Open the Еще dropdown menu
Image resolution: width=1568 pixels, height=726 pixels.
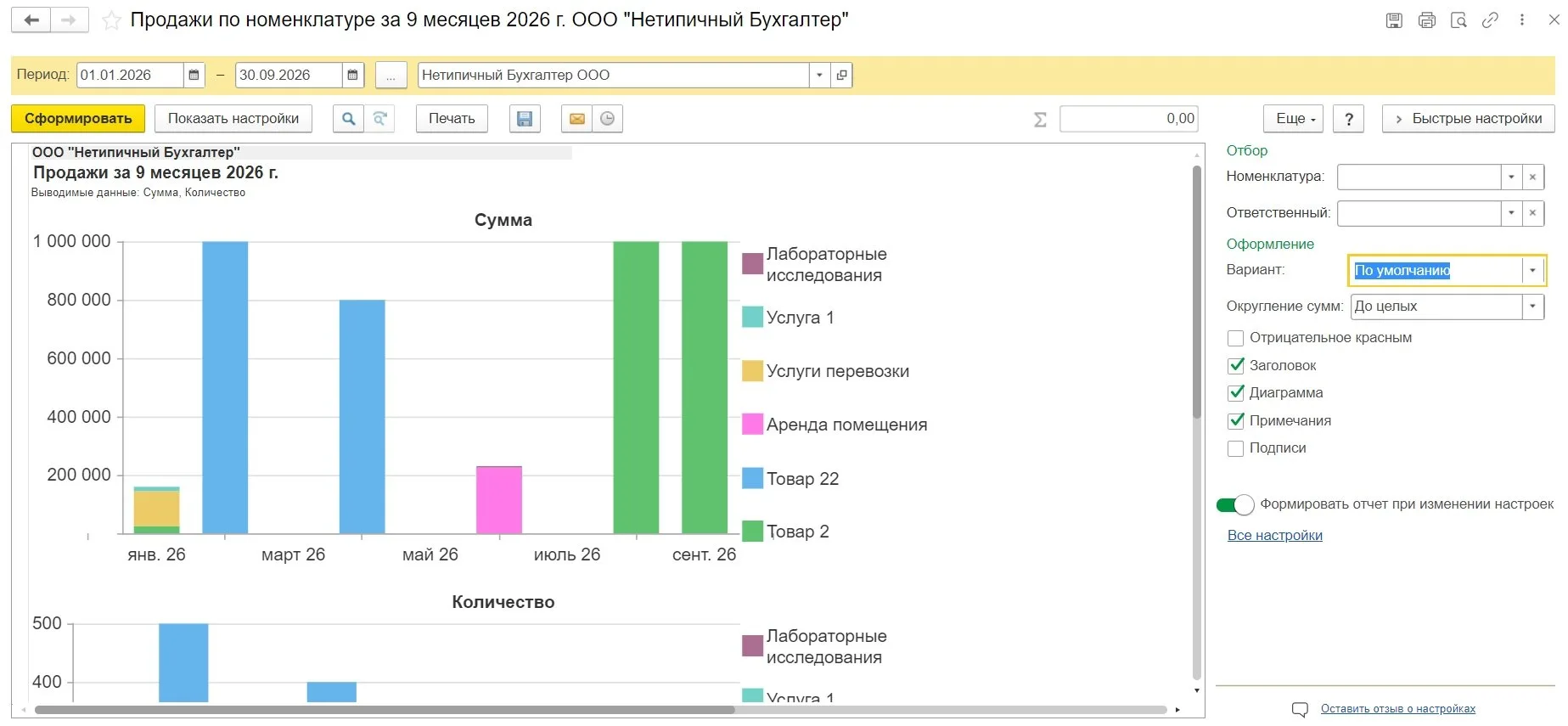click(x=1295, y=119)
